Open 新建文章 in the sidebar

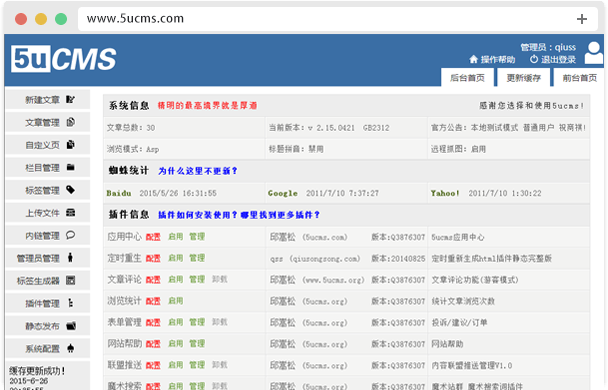click(48, 100)
